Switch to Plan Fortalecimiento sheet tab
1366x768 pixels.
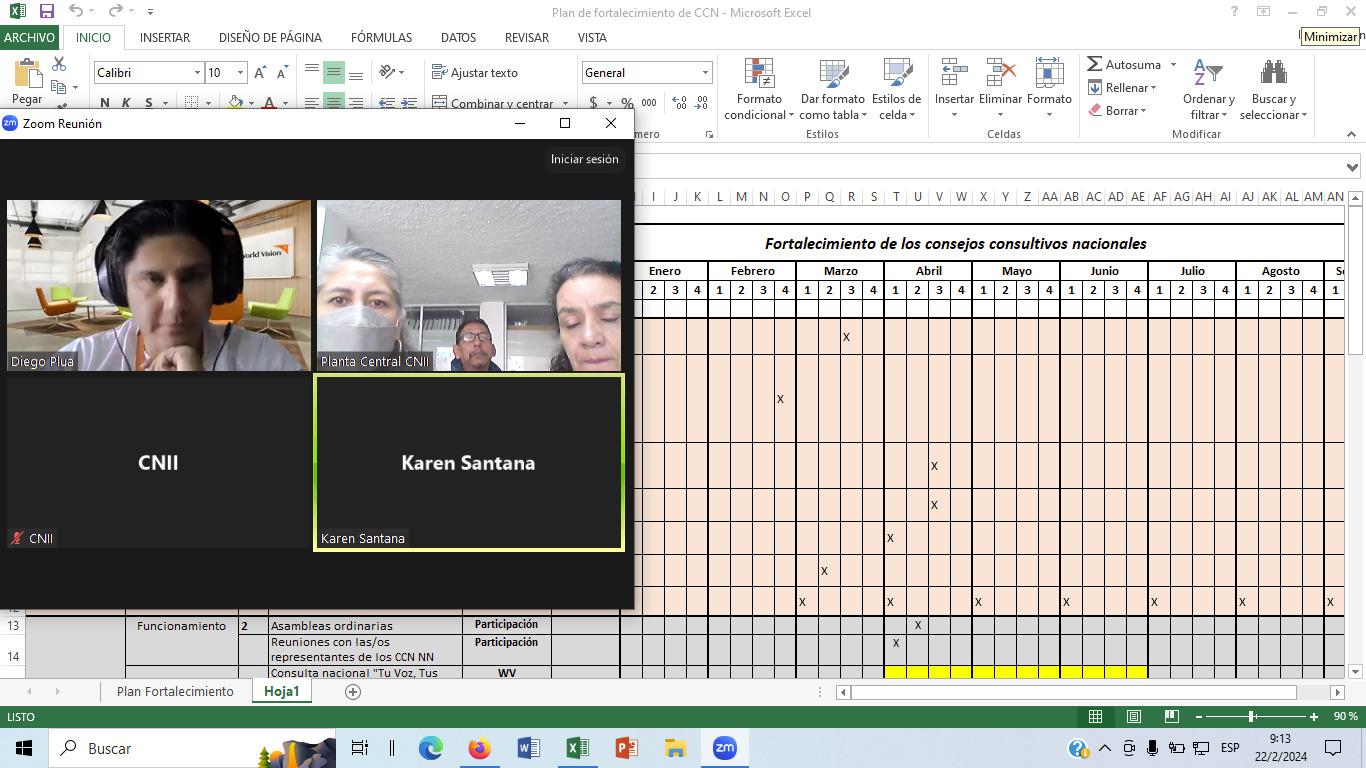pyautogui.click(x=175, y=692)
